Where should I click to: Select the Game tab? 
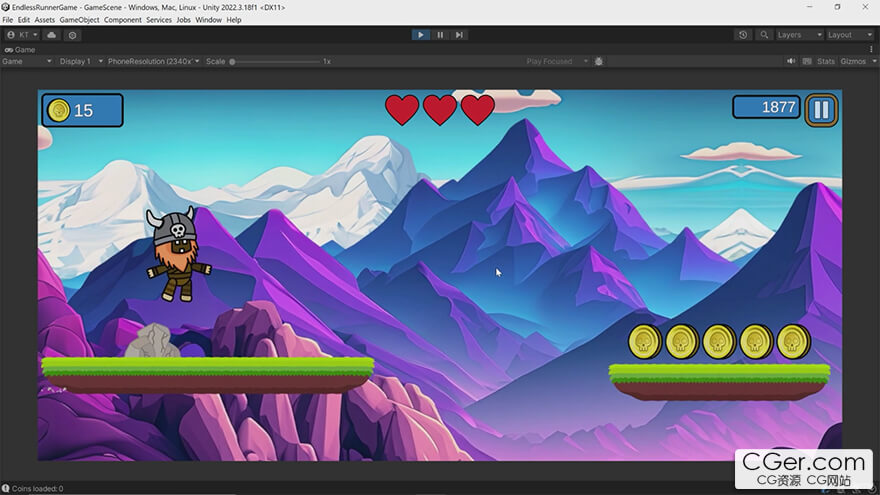pyautogui.click(x=20, y=49)
